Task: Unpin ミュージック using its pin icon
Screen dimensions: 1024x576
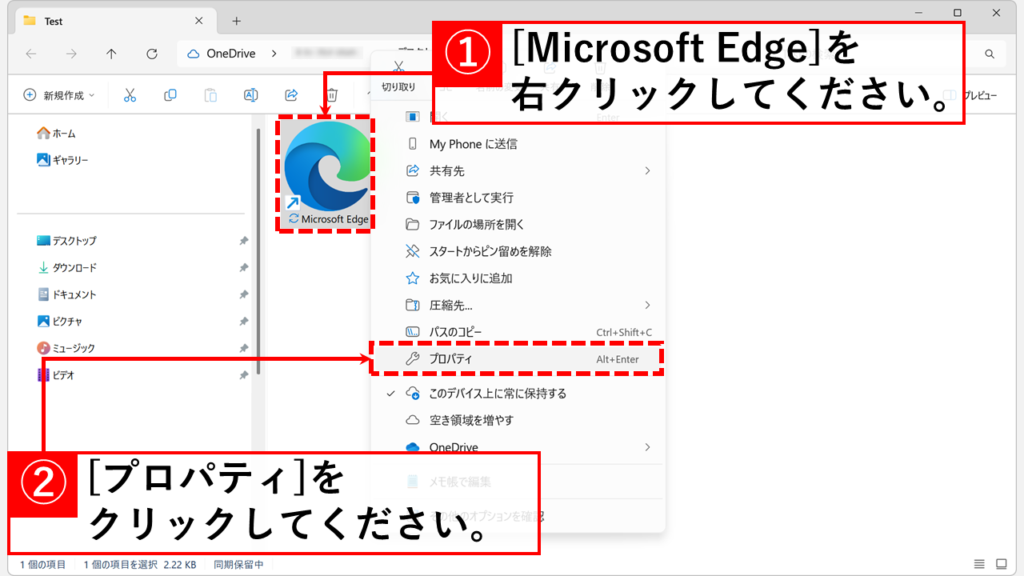Action: click(x=244, y=348)
